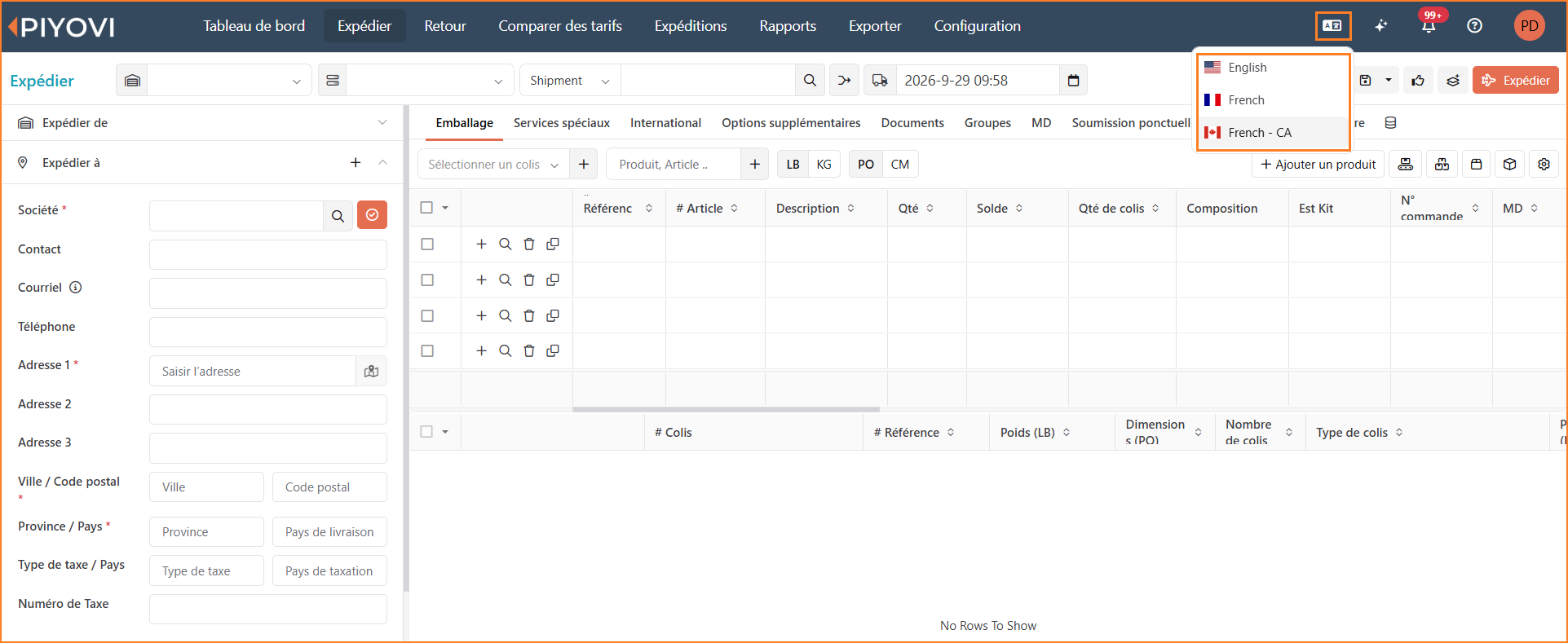Click the cube package icon in toolbar
1568x643 pixels.
[x=1509, y=164]
